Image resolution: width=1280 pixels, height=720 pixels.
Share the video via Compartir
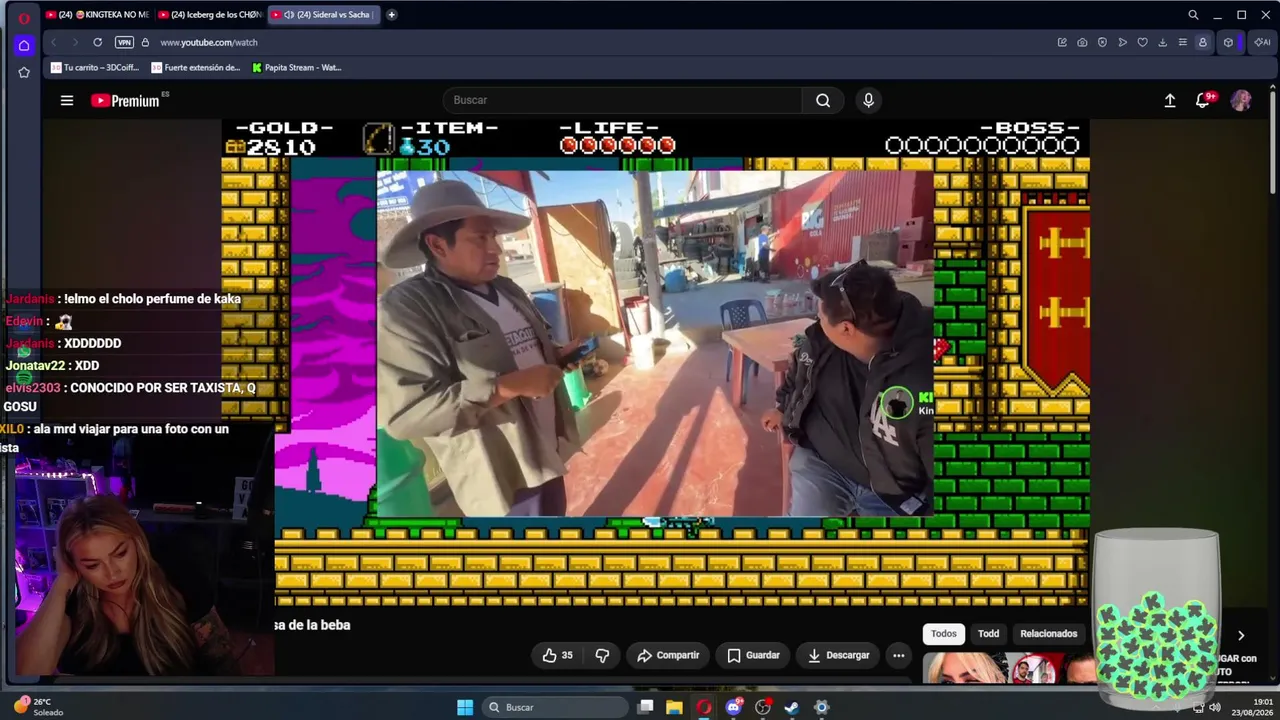click(668, 655)
